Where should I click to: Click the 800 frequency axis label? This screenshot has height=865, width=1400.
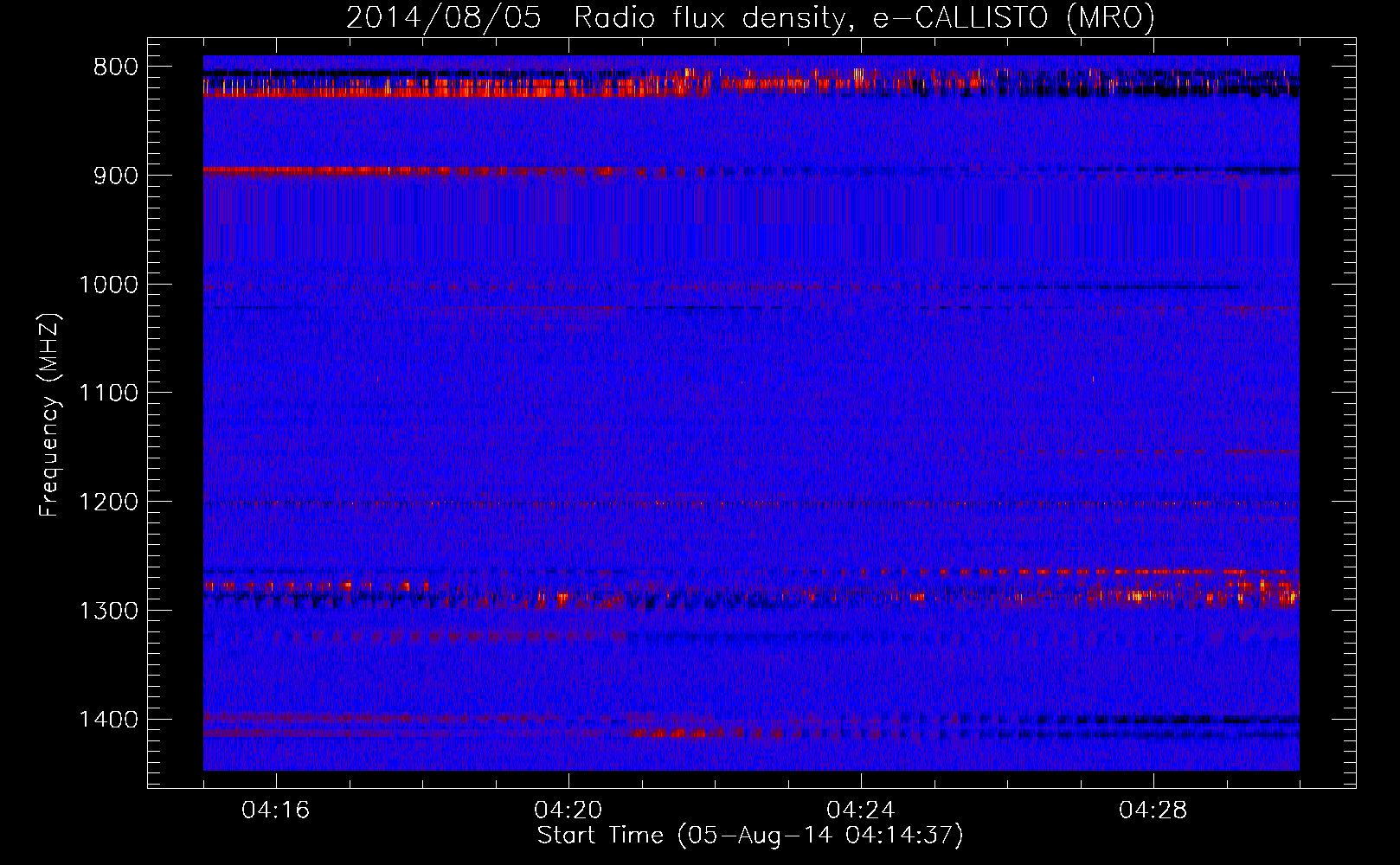click(x=116, y=67)
